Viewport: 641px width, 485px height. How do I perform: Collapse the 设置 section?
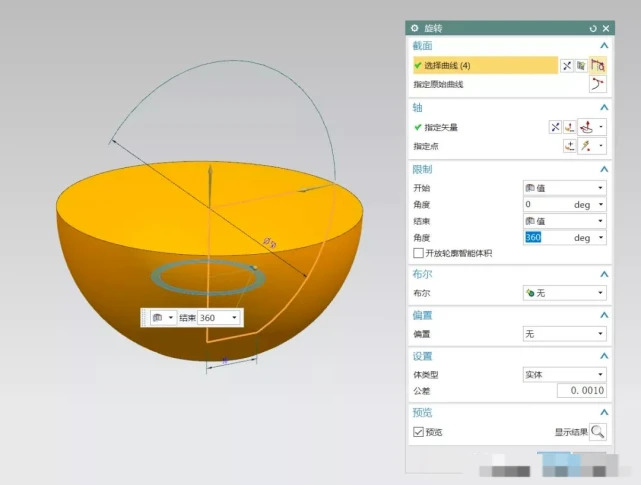pyautogui.click(x=603, y=356)
